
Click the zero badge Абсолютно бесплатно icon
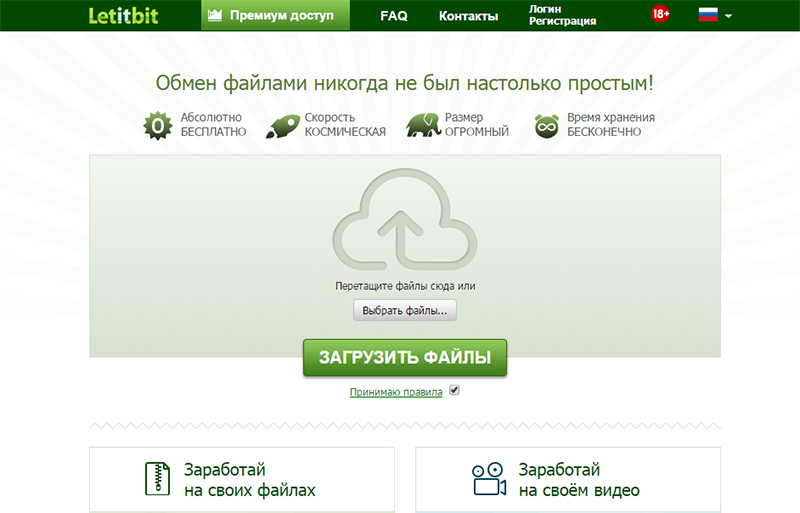(x=158, y=126)
